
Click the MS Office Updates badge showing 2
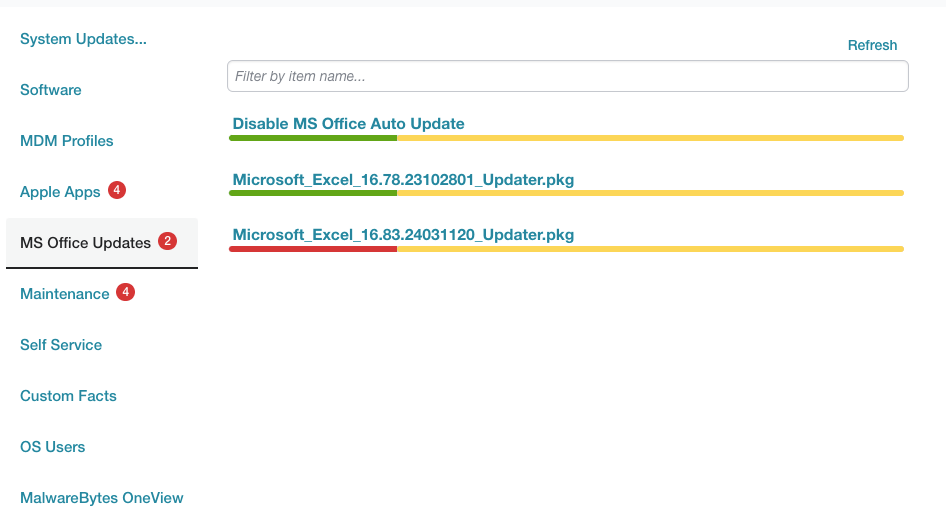coord(168,241)
